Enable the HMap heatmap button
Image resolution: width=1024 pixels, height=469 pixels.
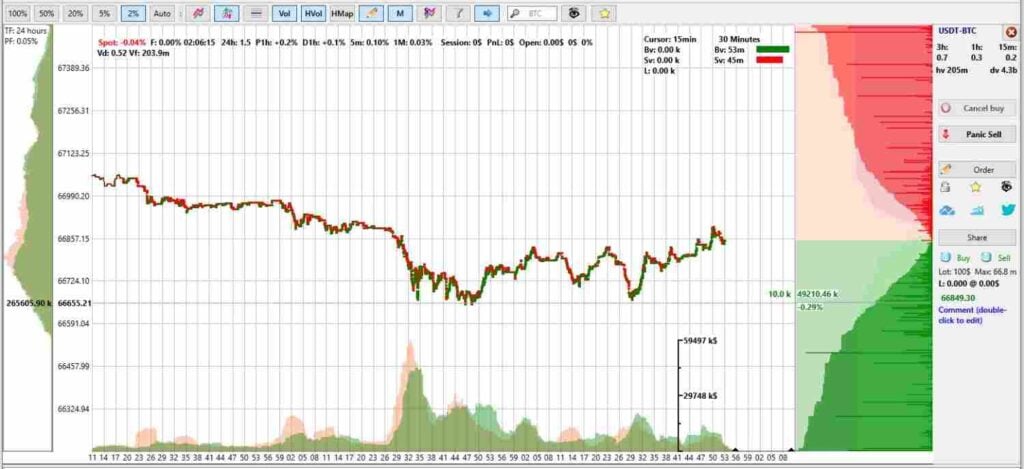click(342, 13)
